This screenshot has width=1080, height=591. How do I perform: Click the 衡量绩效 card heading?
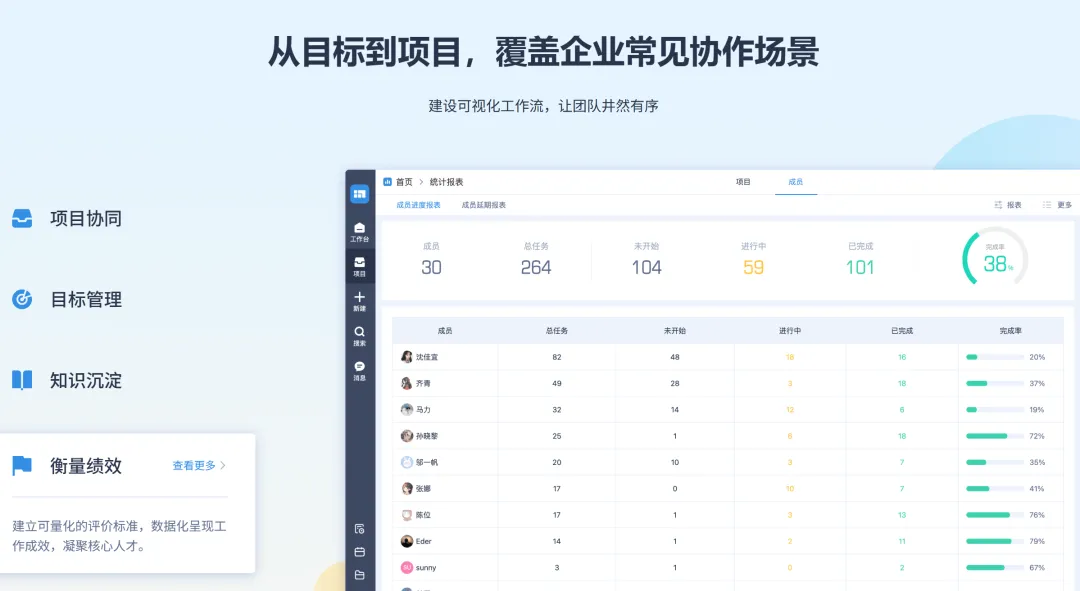86,466
